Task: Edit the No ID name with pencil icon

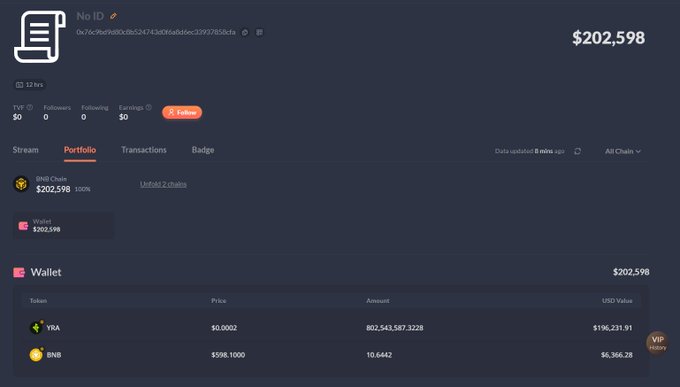Action: [113, 16]
